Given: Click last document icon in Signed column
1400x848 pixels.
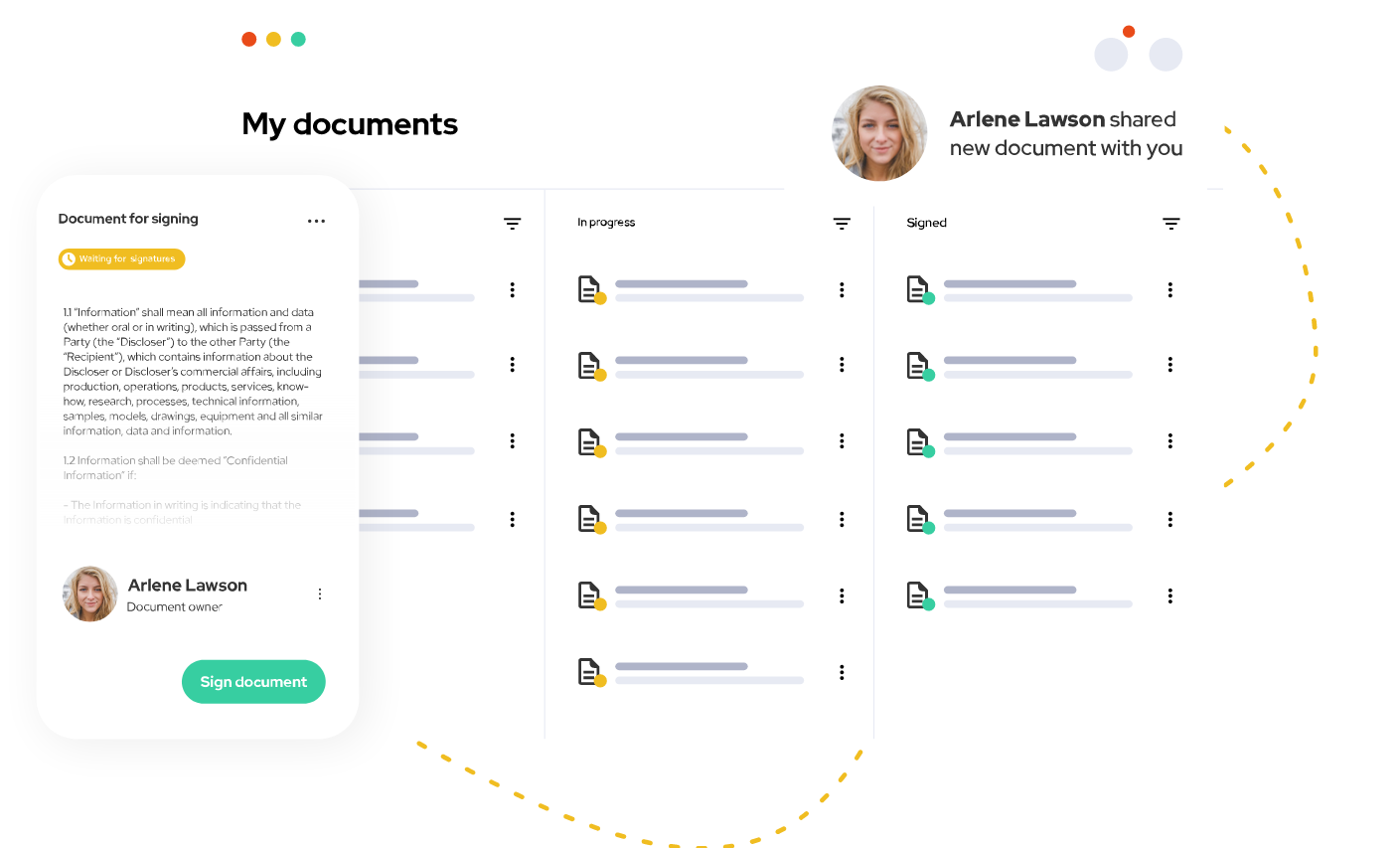Looking at the screenshot, I should pyautogui.click(x=919, y=595).
